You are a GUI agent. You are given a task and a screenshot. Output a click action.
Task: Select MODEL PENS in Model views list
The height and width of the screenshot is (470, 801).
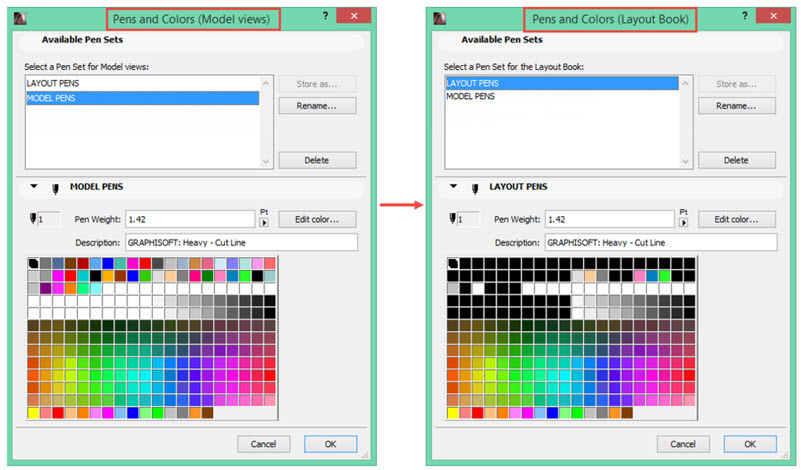143,98
